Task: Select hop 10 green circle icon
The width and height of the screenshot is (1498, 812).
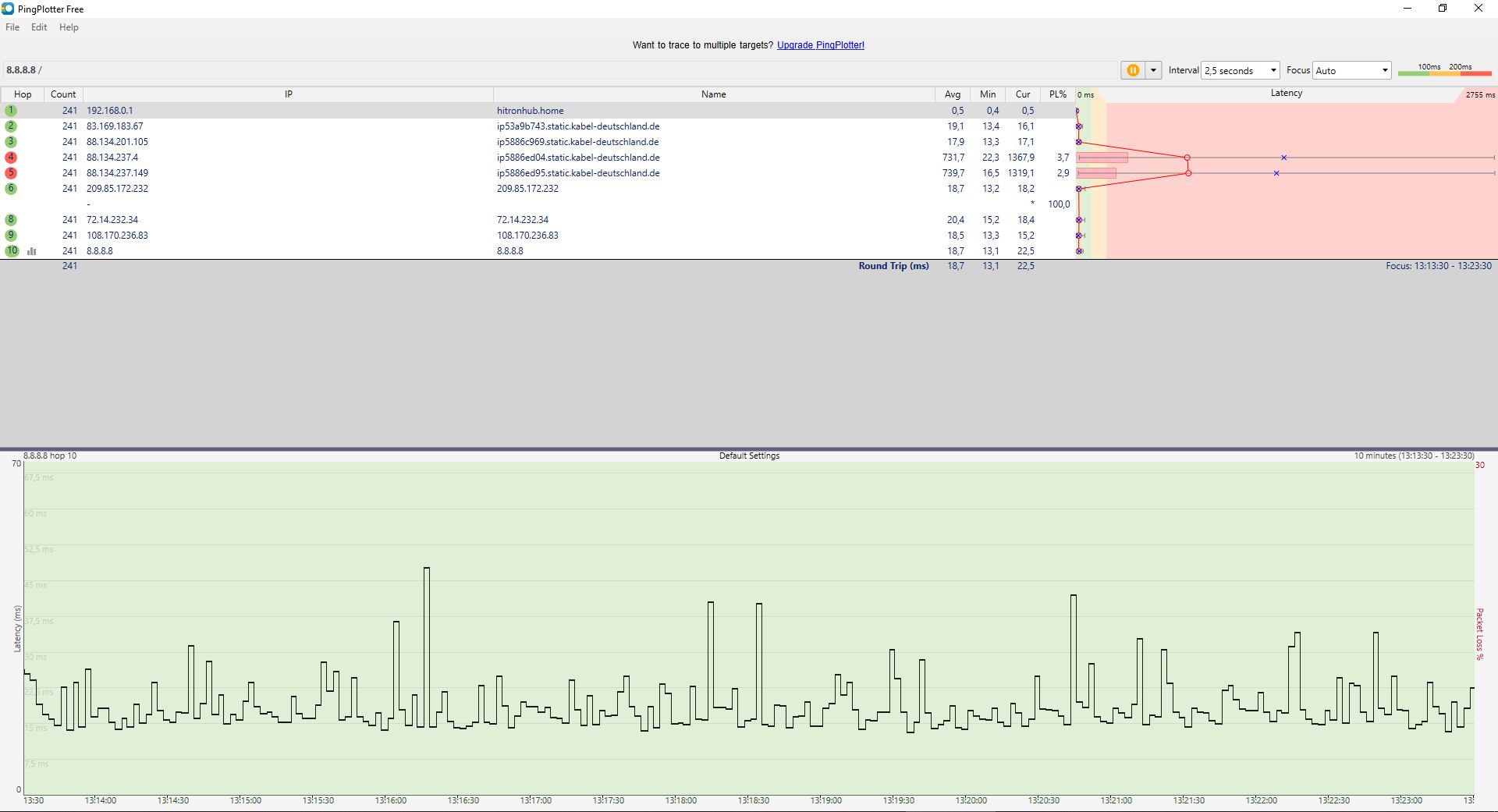Action: pyautogui.click(x=12, y=251)
